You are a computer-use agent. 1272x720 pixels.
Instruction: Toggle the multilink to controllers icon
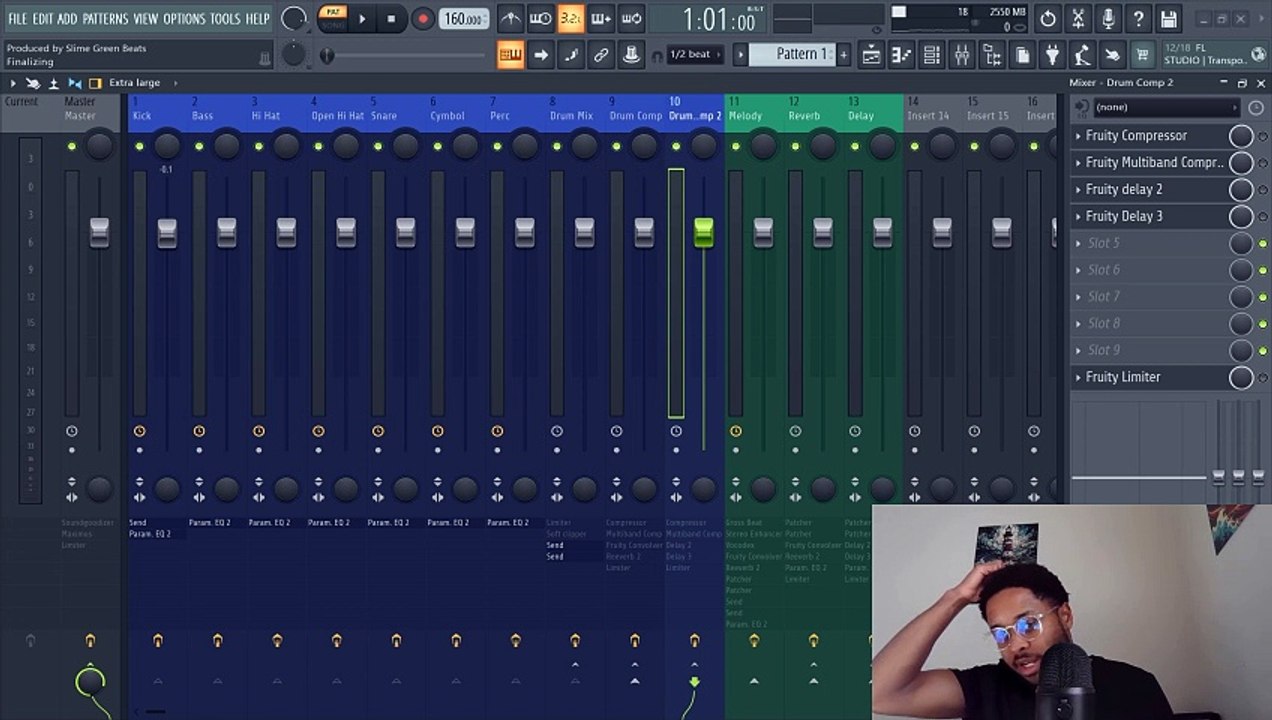[x=601, y=55]
